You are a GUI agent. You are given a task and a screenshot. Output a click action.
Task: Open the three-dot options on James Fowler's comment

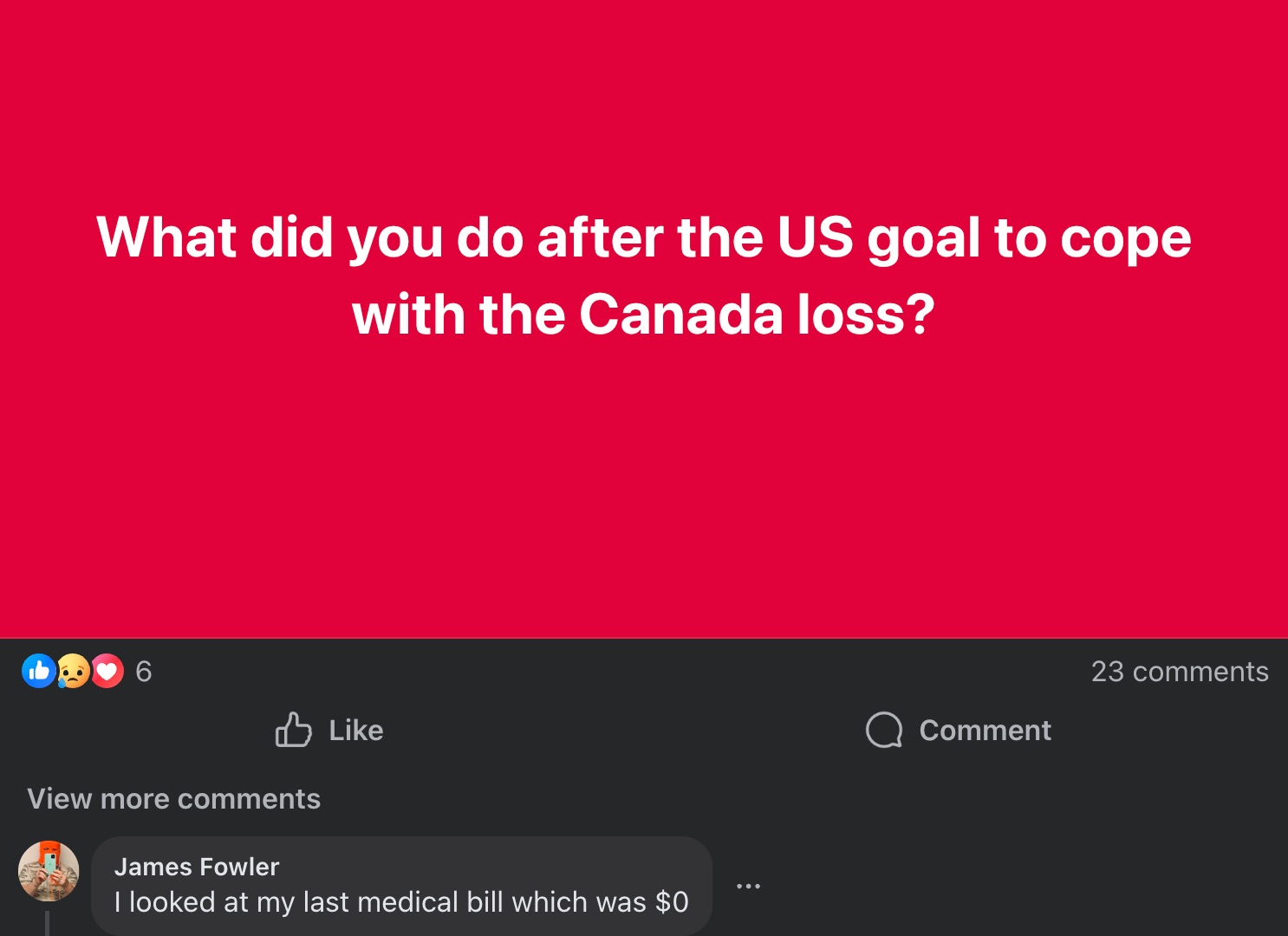pos(748,885)
